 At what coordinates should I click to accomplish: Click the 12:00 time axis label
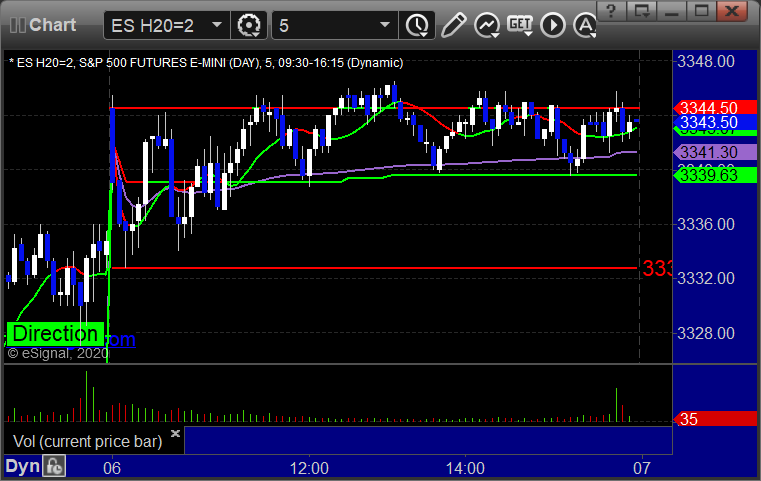coord(309,468)
